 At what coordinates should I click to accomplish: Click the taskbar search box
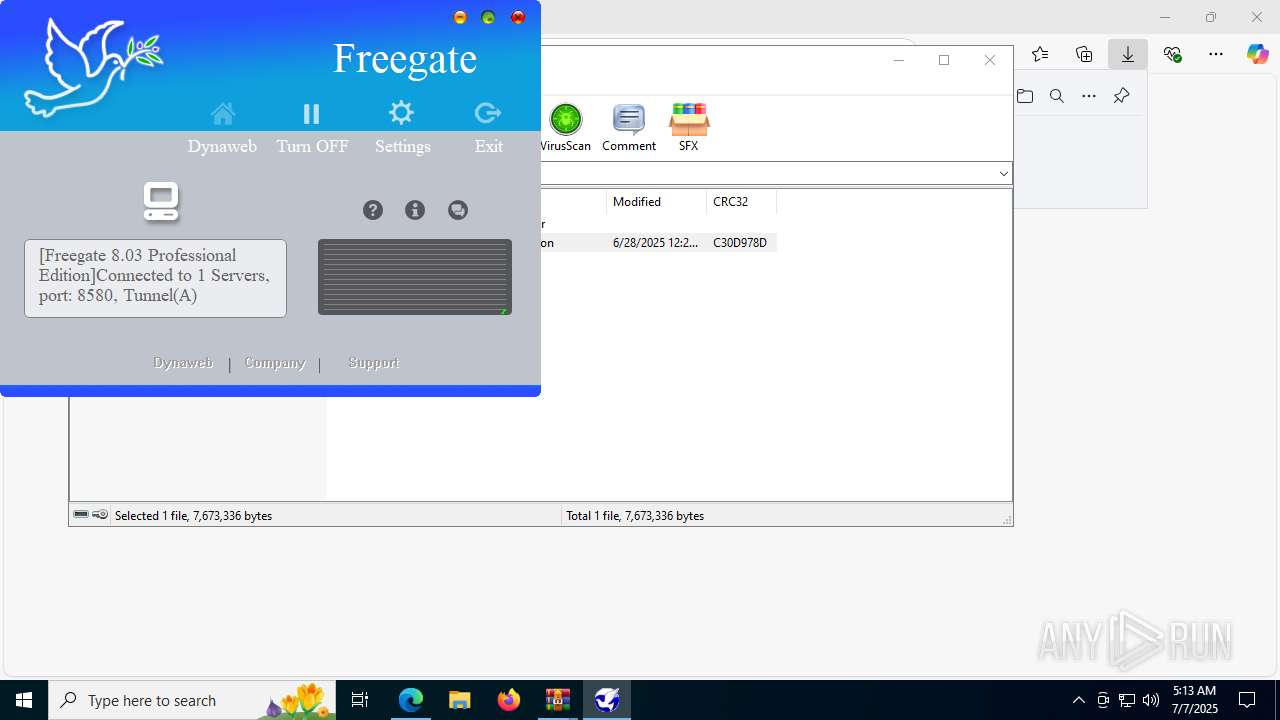(192, 700)
